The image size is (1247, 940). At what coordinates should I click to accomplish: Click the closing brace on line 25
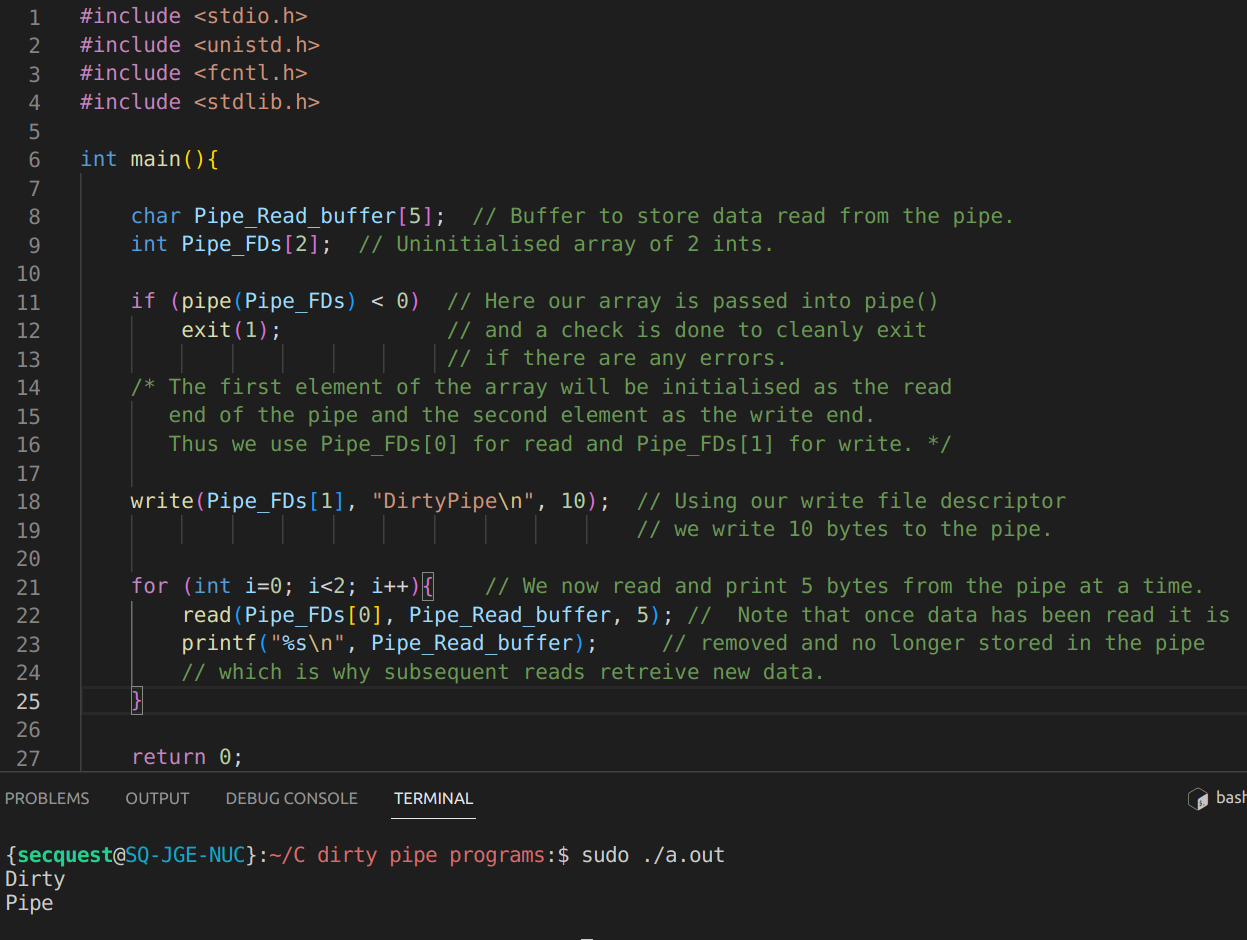tap(136, 700)
